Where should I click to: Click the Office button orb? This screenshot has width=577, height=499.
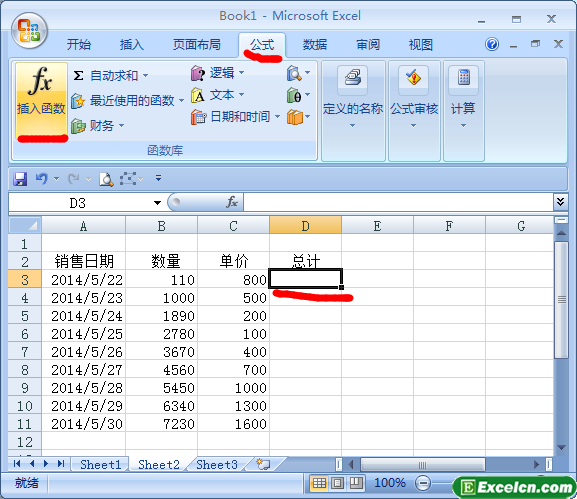(x=29, y=31)
